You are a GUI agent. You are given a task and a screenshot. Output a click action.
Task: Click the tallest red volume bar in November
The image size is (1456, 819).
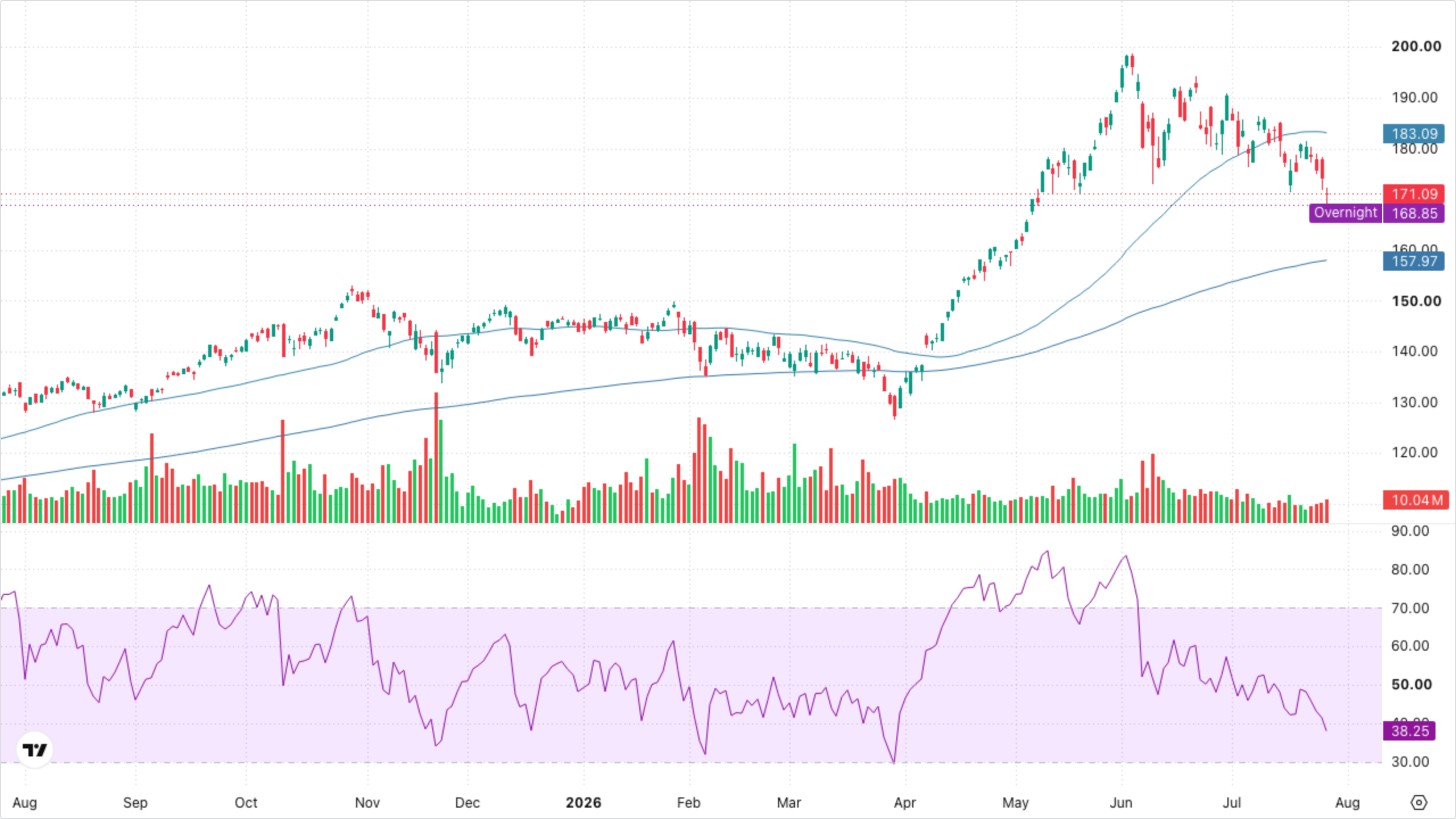(x=436, y=458)
